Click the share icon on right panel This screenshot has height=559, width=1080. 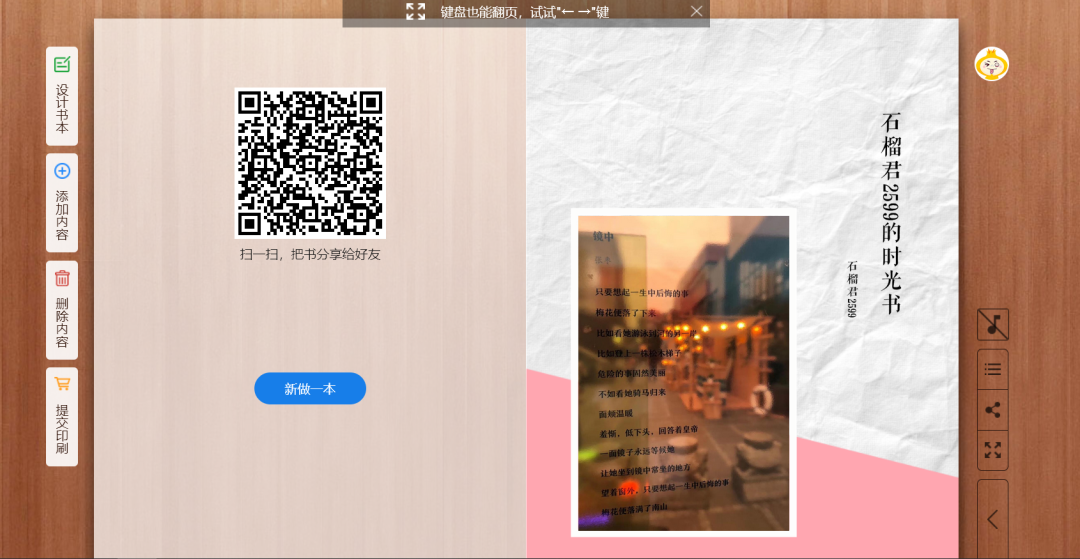(992, 410)
